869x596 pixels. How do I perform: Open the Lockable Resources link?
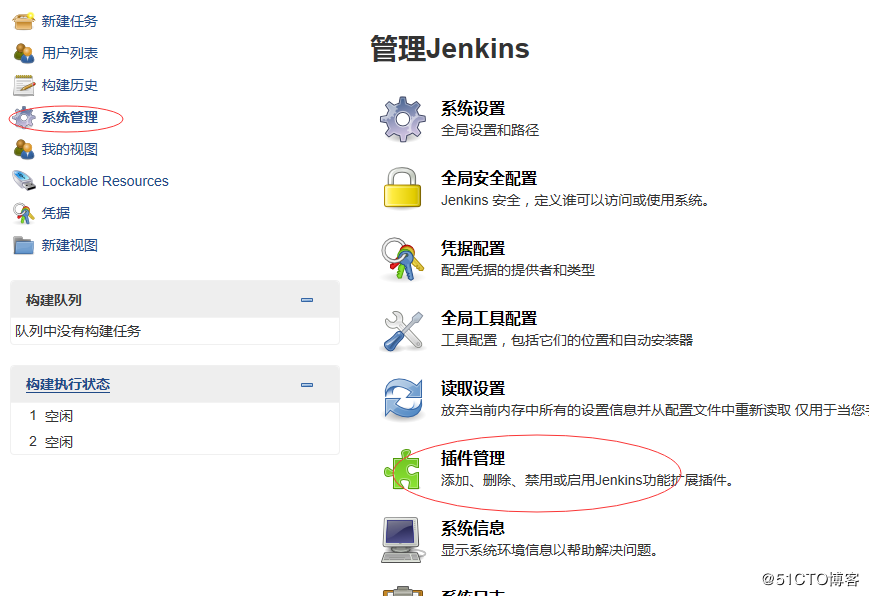point(105,181)
